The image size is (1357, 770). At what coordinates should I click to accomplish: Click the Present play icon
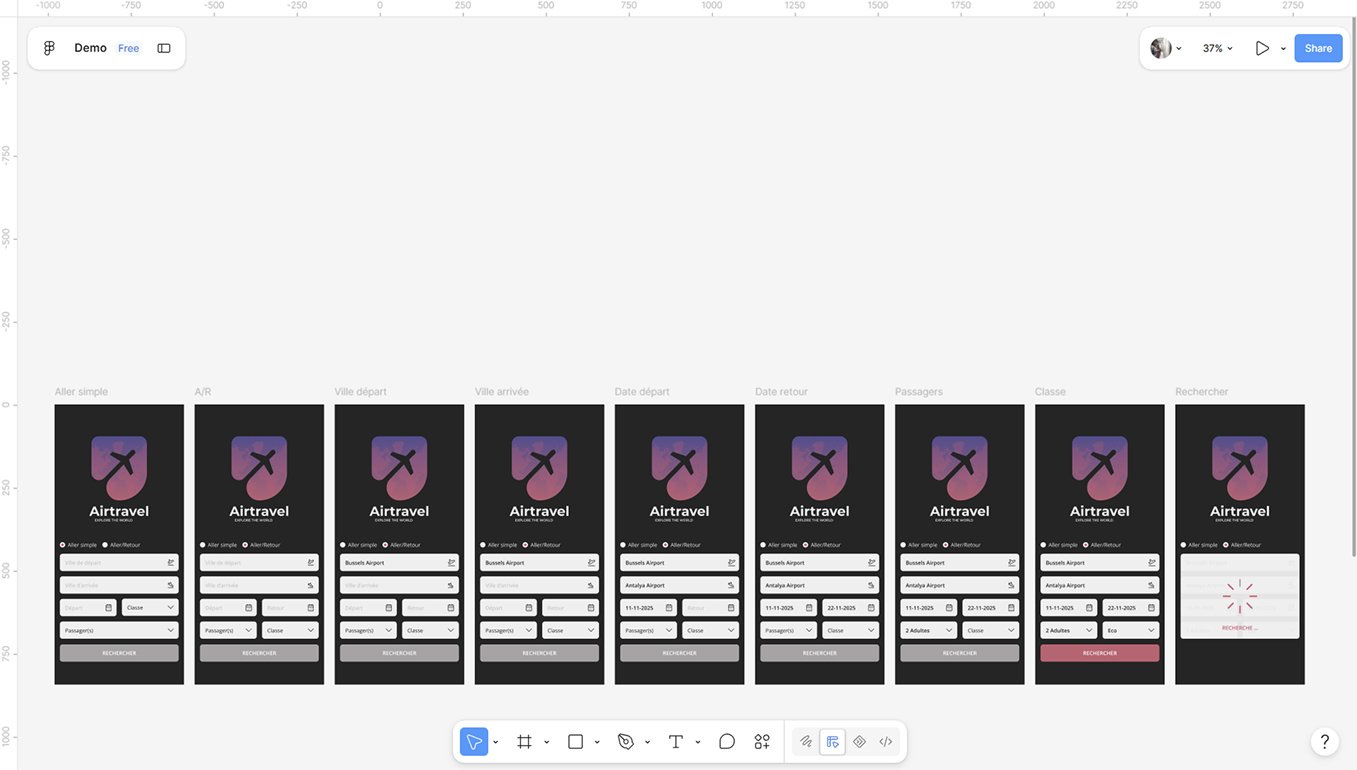pyautogui.click(x=1262, y=48)
